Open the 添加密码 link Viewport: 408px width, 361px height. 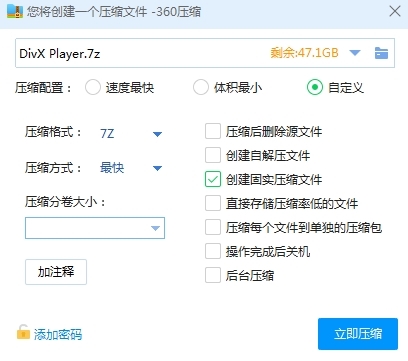[x=58, y=334]
